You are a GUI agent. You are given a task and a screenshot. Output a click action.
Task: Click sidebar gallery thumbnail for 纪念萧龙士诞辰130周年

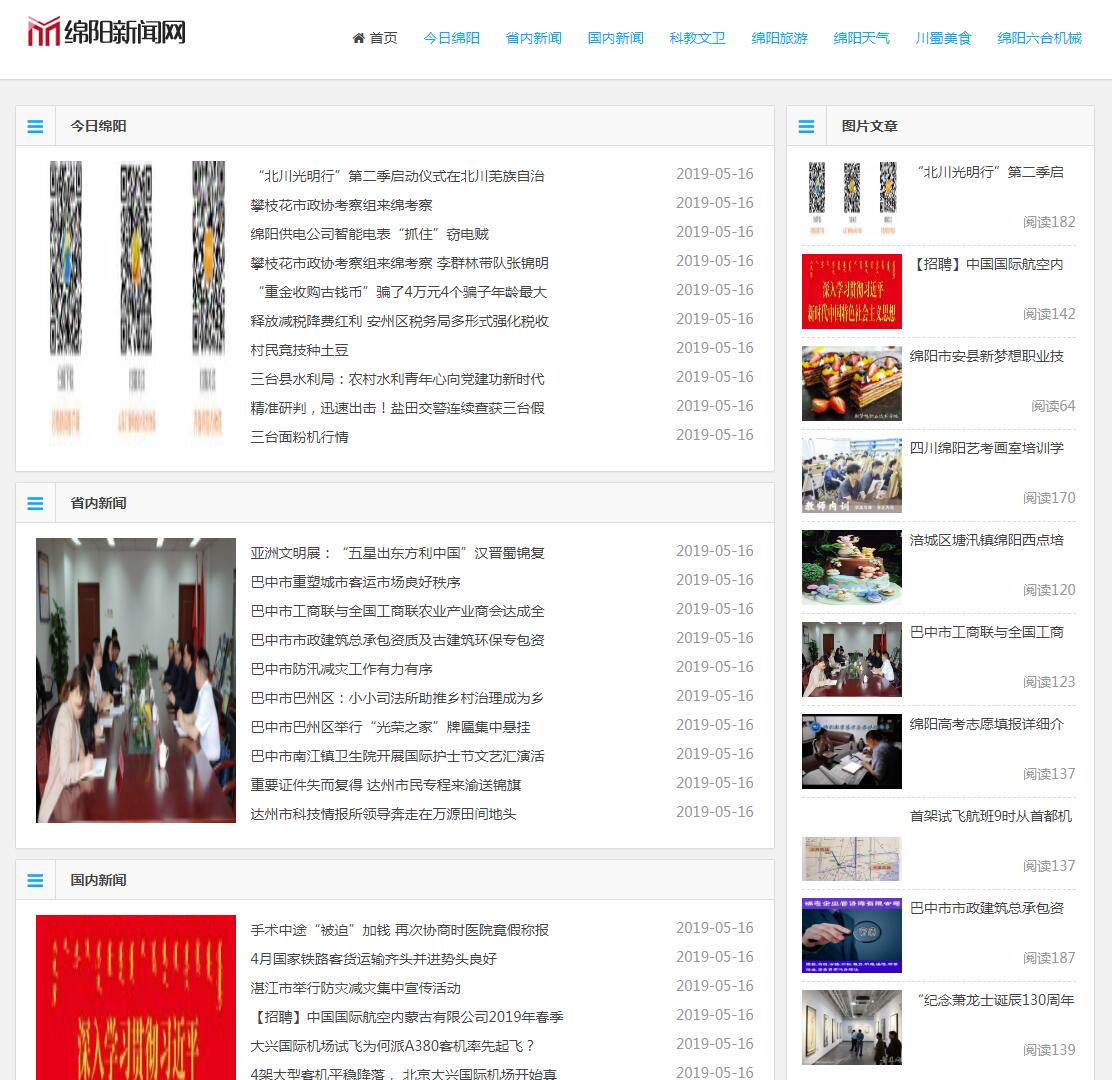click(852, 1028)
